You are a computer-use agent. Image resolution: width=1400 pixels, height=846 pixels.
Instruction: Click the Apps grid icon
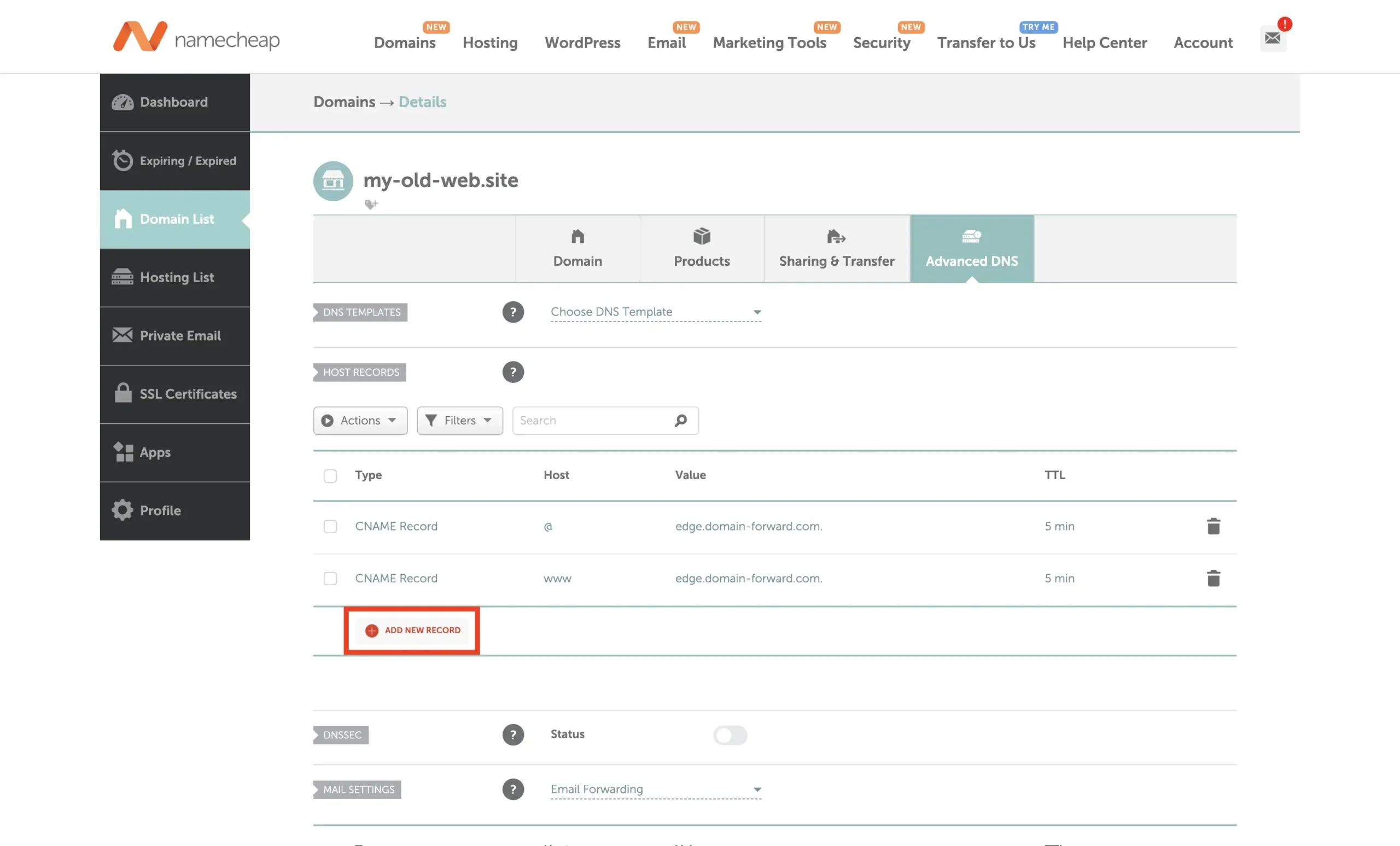123,451
